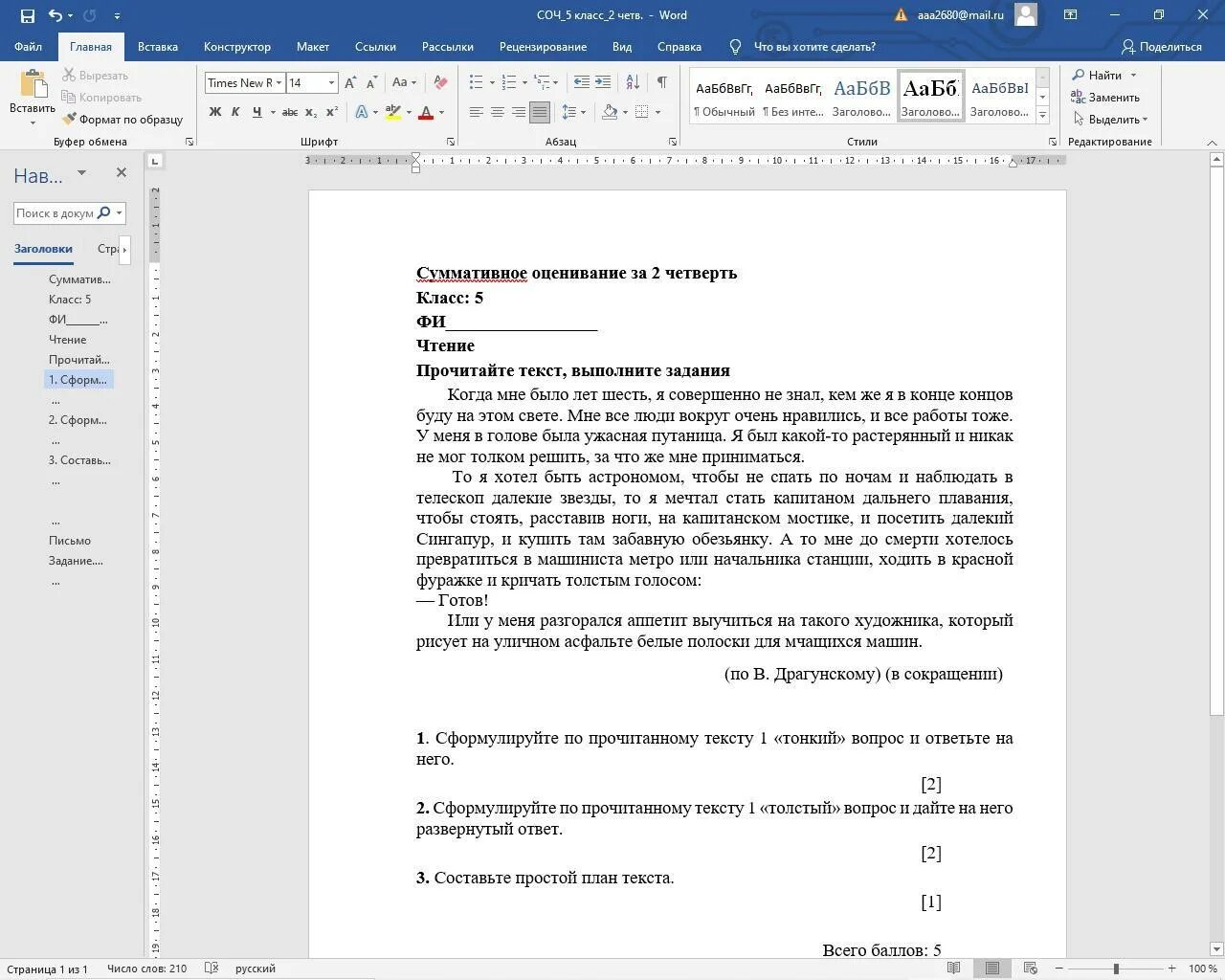Open the change case Aa dropdown
The width and height of the screenshot is (1225, 980).
404,82
